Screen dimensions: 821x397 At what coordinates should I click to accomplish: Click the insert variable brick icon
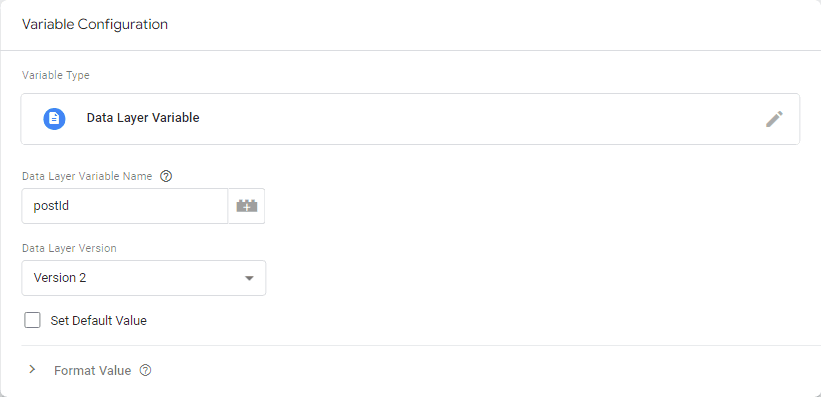[247, 206]
